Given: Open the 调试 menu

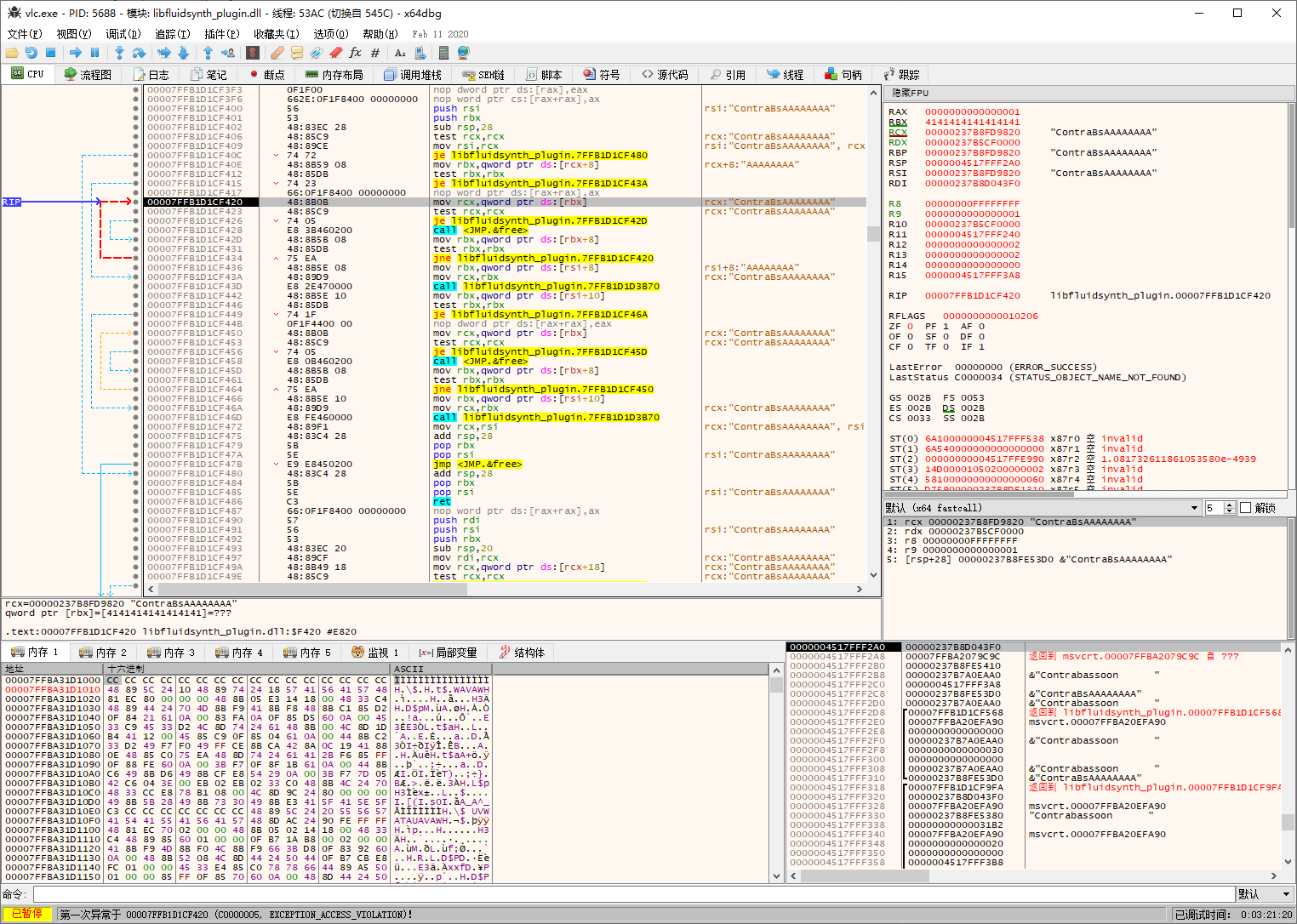Looking at the screenshot, I should (x=123, y=34).
